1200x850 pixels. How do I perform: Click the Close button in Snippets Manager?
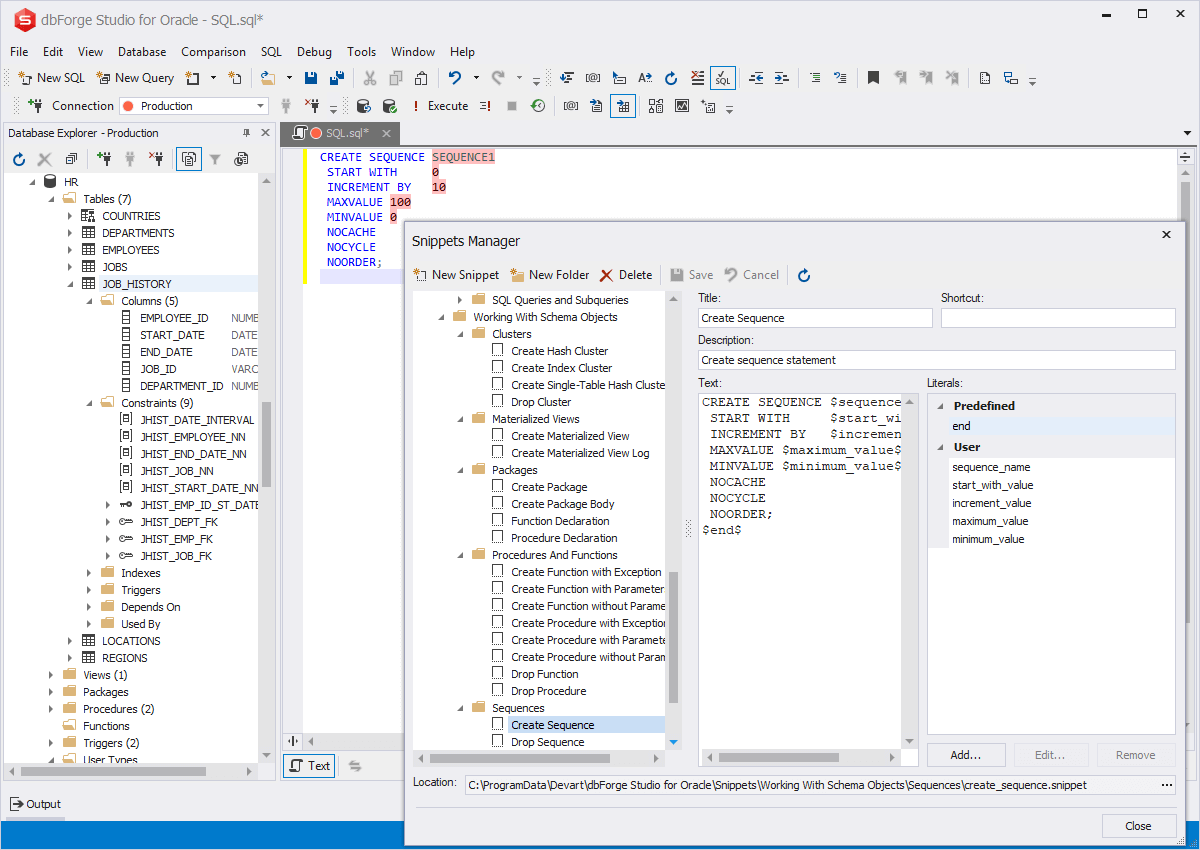pyautogui.click(x=1139, y=826)
